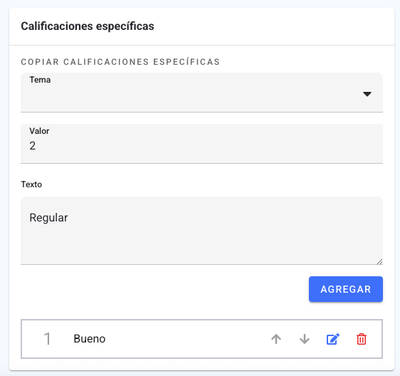This screenshot has width=400, height=376.
Task: Click the number 1 in Bueno row
Action: pos(47,339)
